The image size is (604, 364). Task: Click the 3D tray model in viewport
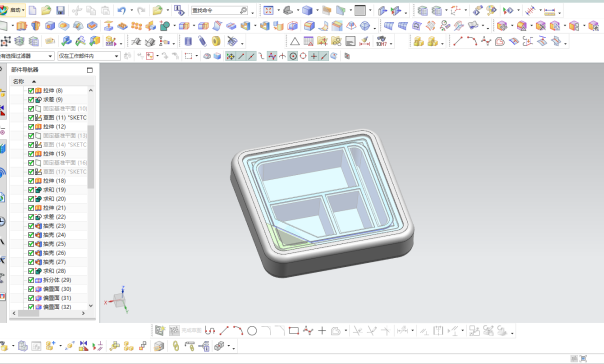click(322, 203)
